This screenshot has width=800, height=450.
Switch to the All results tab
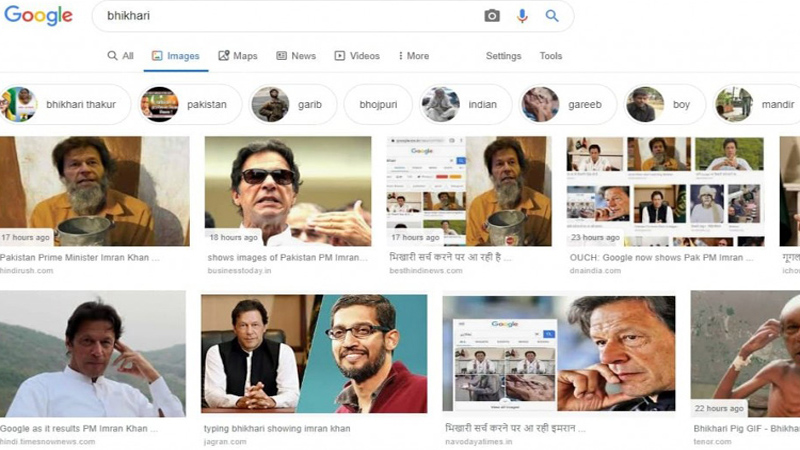pos(121,56)
